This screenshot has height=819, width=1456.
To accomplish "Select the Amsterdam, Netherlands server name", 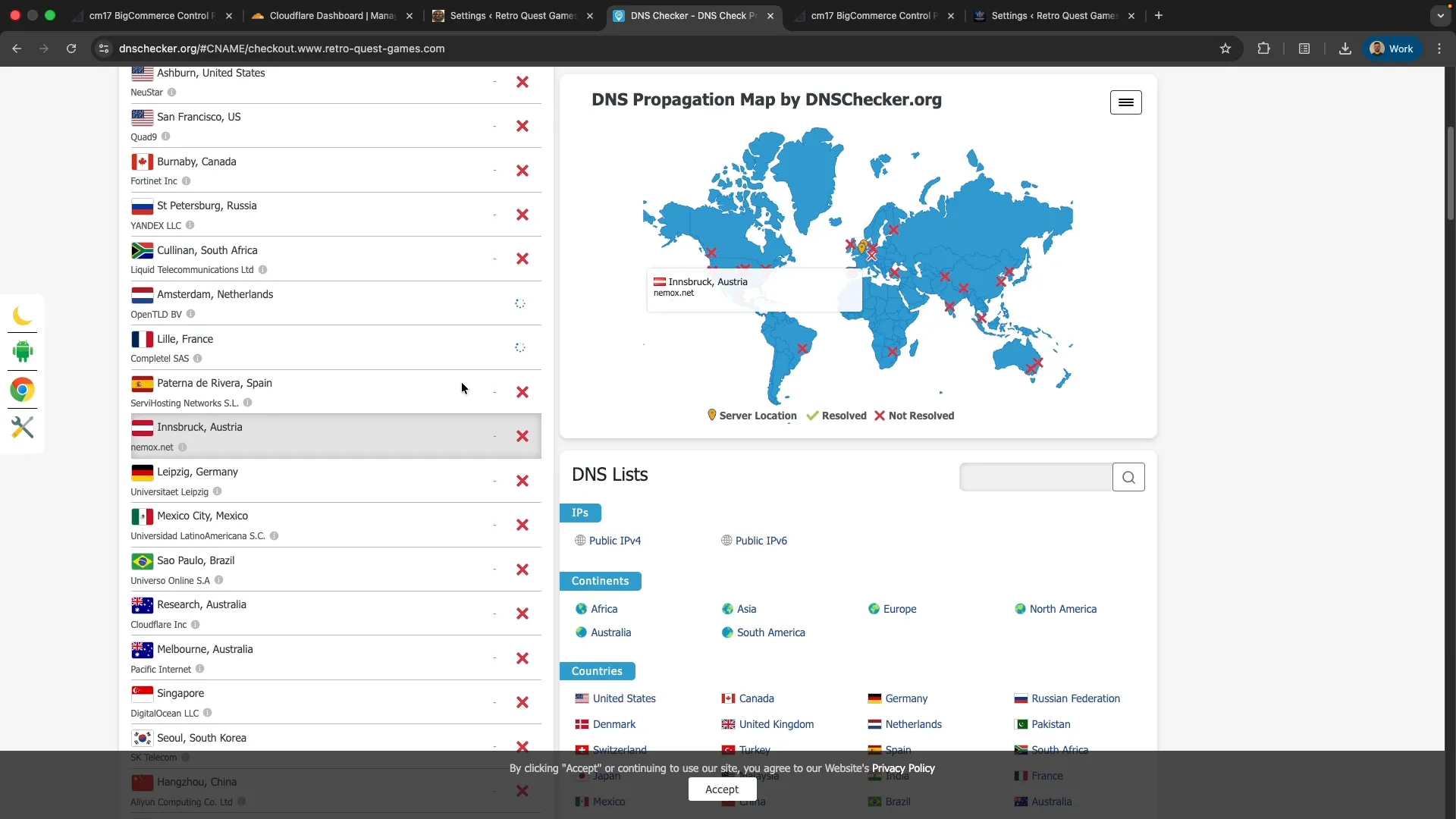I will [215, 294].
